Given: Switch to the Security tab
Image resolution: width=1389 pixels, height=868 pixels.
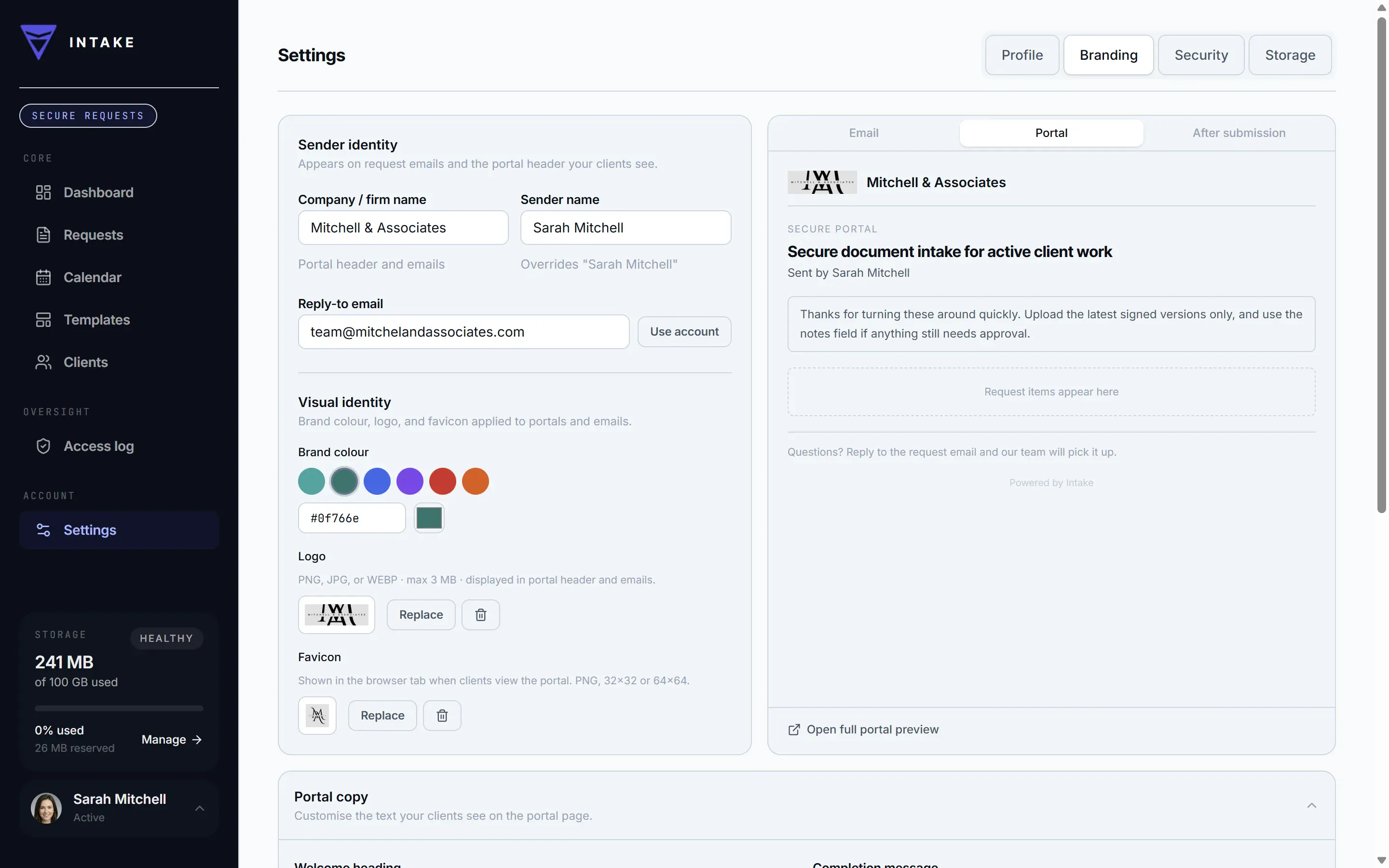Looking at the screenshot, I should point(1201,55).
